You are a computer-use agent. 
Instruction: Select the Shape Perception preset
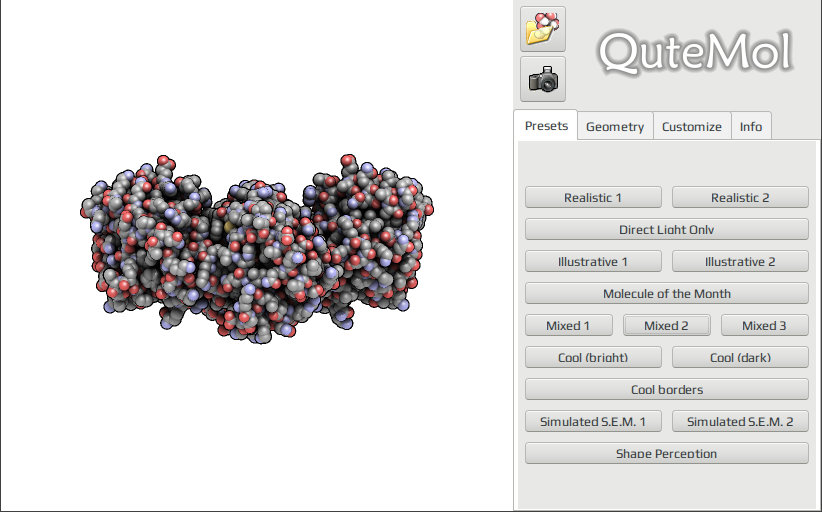click(666, 453)
